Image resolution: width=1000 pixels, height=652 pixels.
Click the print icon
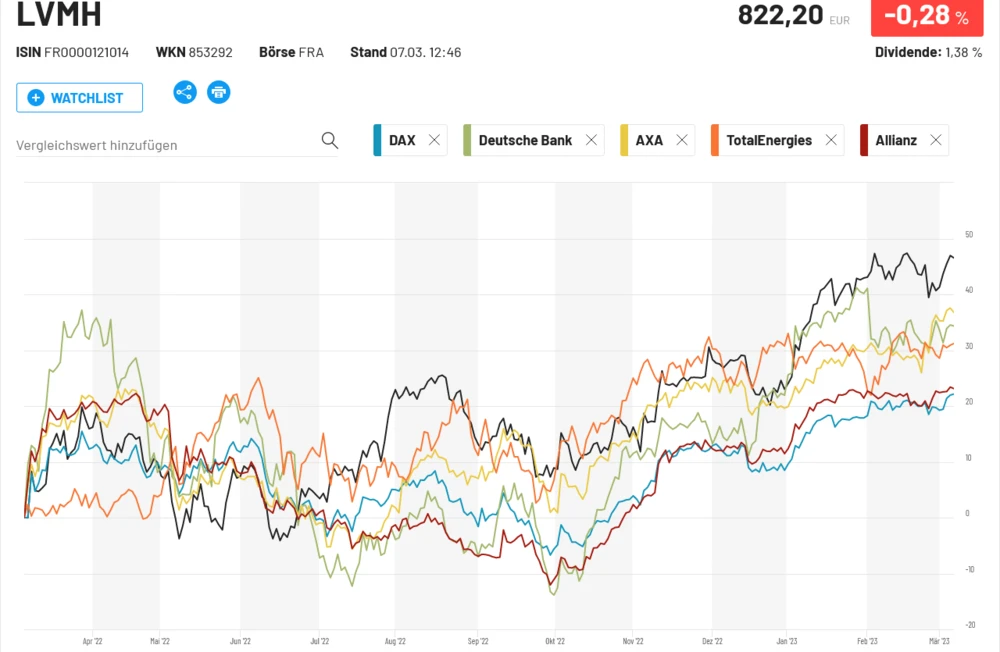pyautogui.click(x=218, y=93)
